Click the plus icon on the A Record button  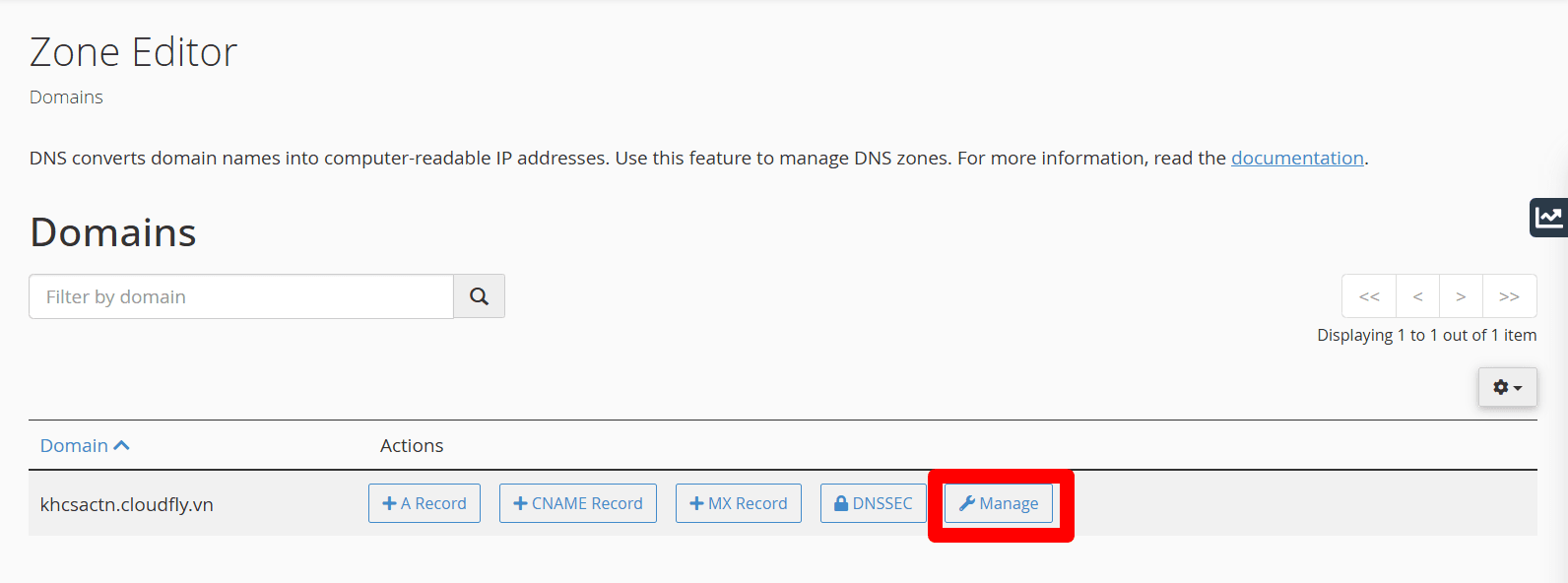coord(388,503)
